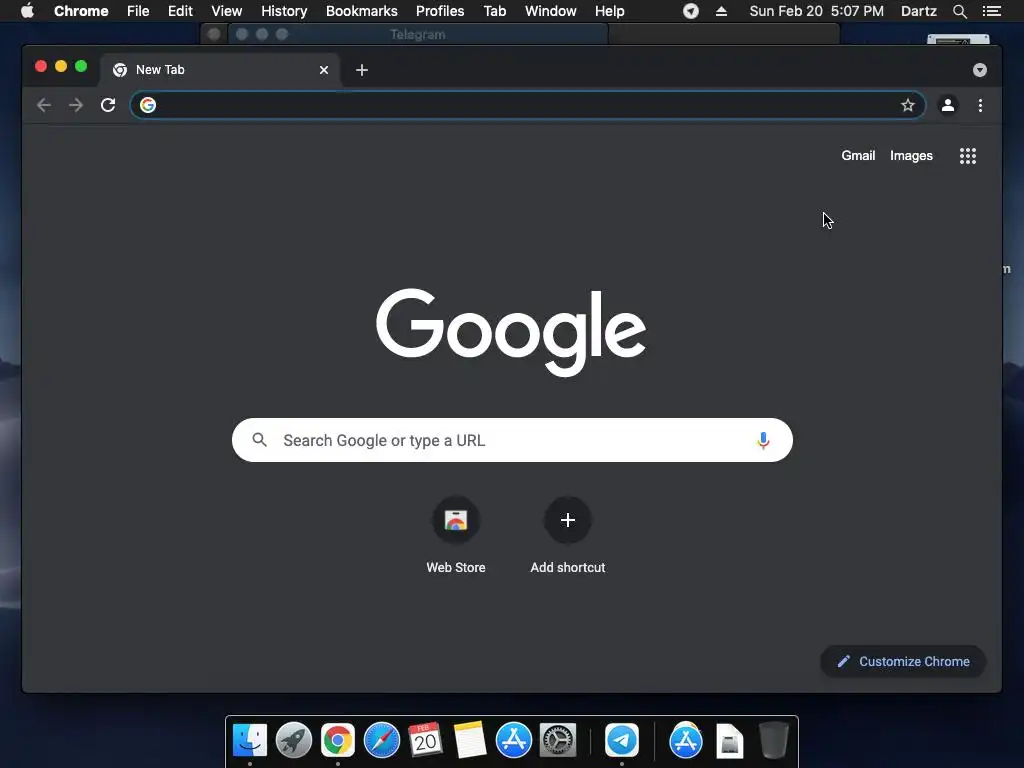The width and height of the screenshot is (1024, 768).
Task: Open Chrome's three-dot menu
Action: [980, 105]
